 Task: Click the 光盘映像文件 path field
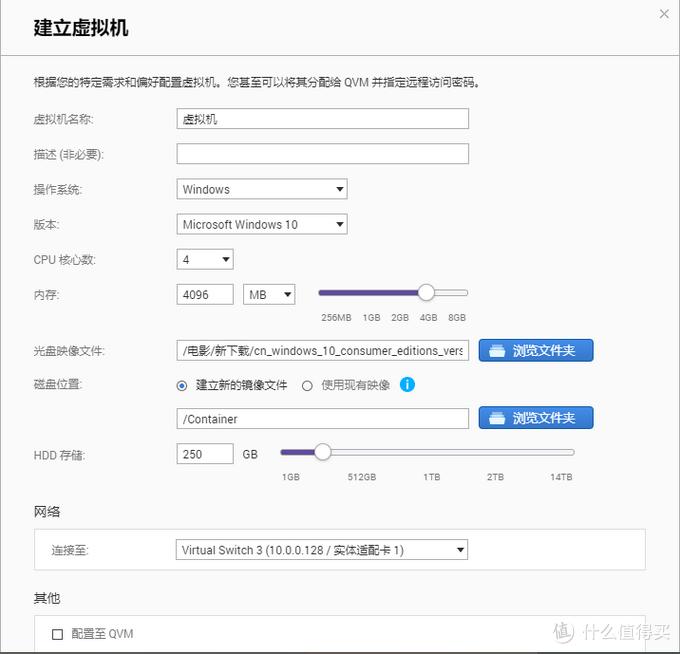pos(323,350)
